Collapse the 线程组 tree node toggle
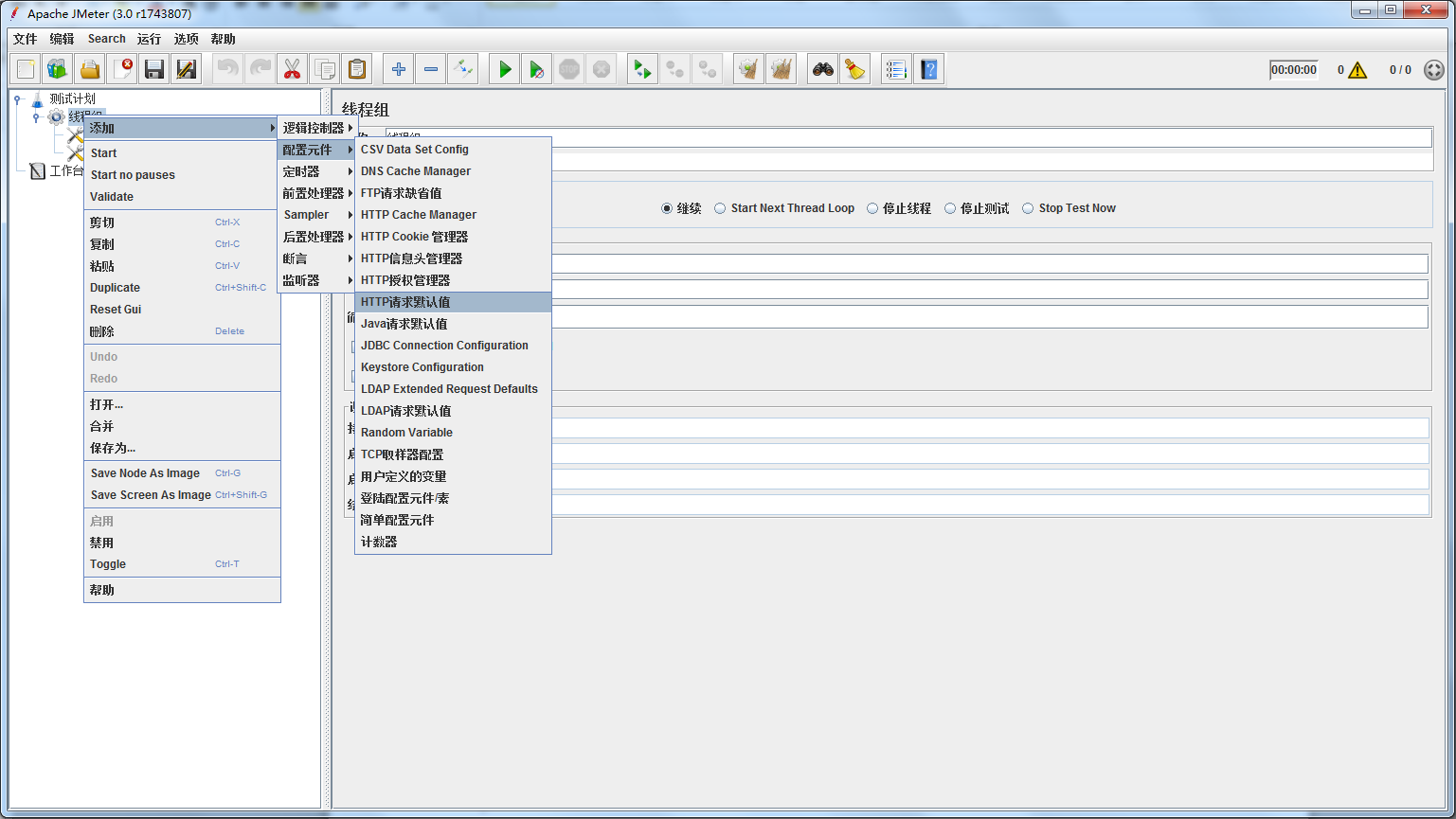 (37, 116)
